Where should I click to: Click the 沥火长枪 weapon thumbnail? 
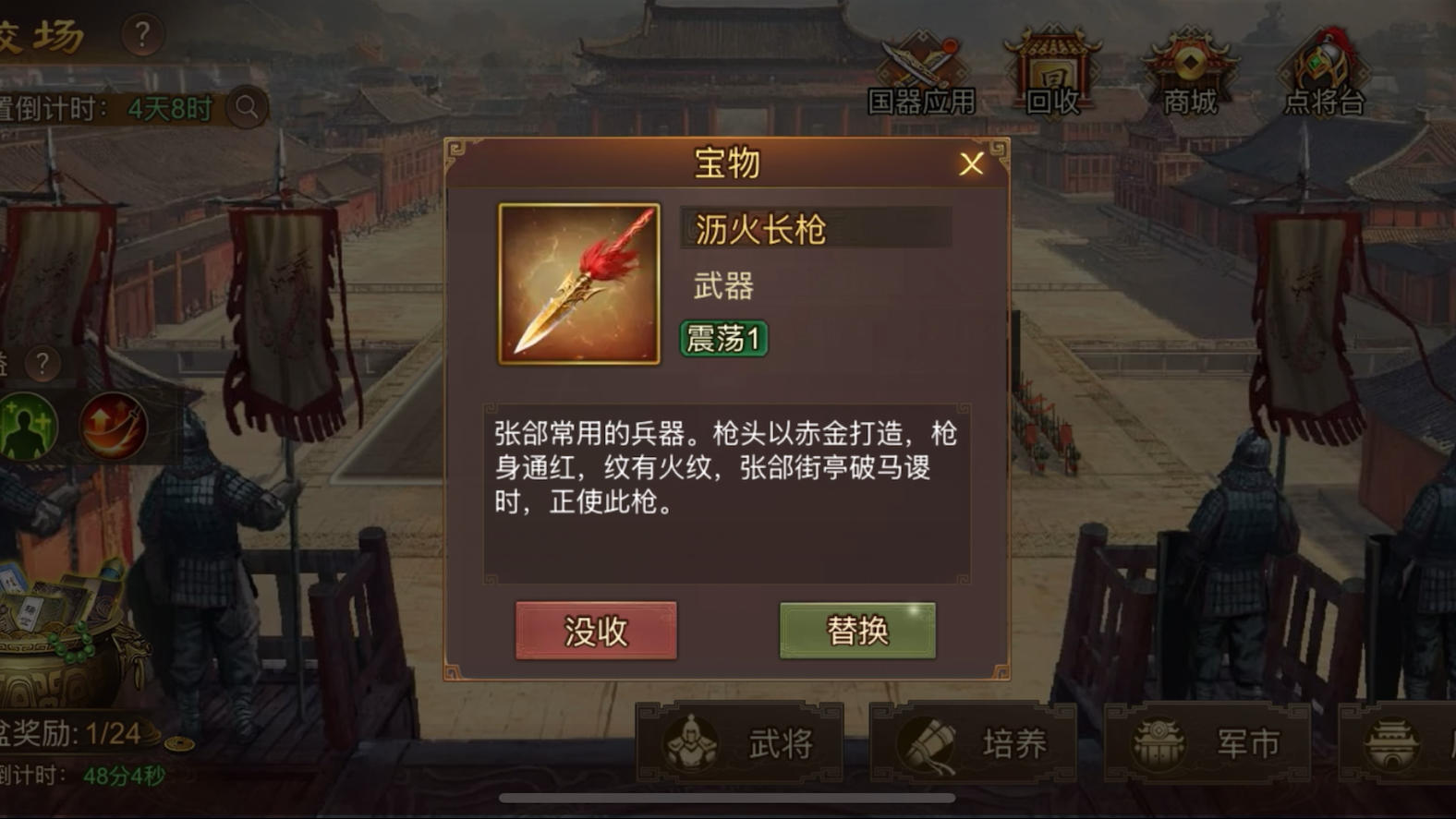[579, 284]
